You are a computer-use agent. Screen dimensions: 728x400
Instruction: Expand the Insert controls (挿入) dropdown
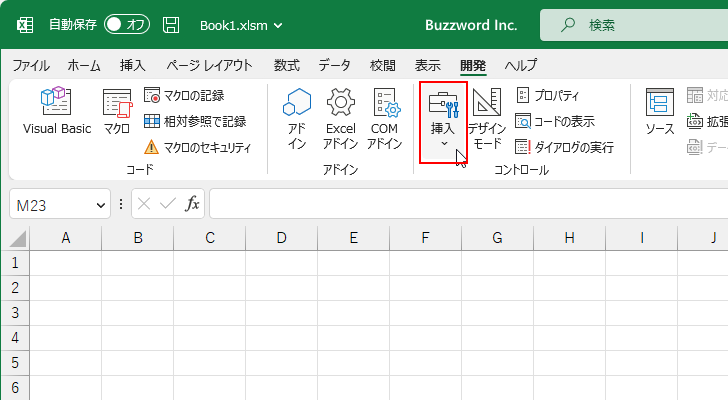[x=443, y=120]
